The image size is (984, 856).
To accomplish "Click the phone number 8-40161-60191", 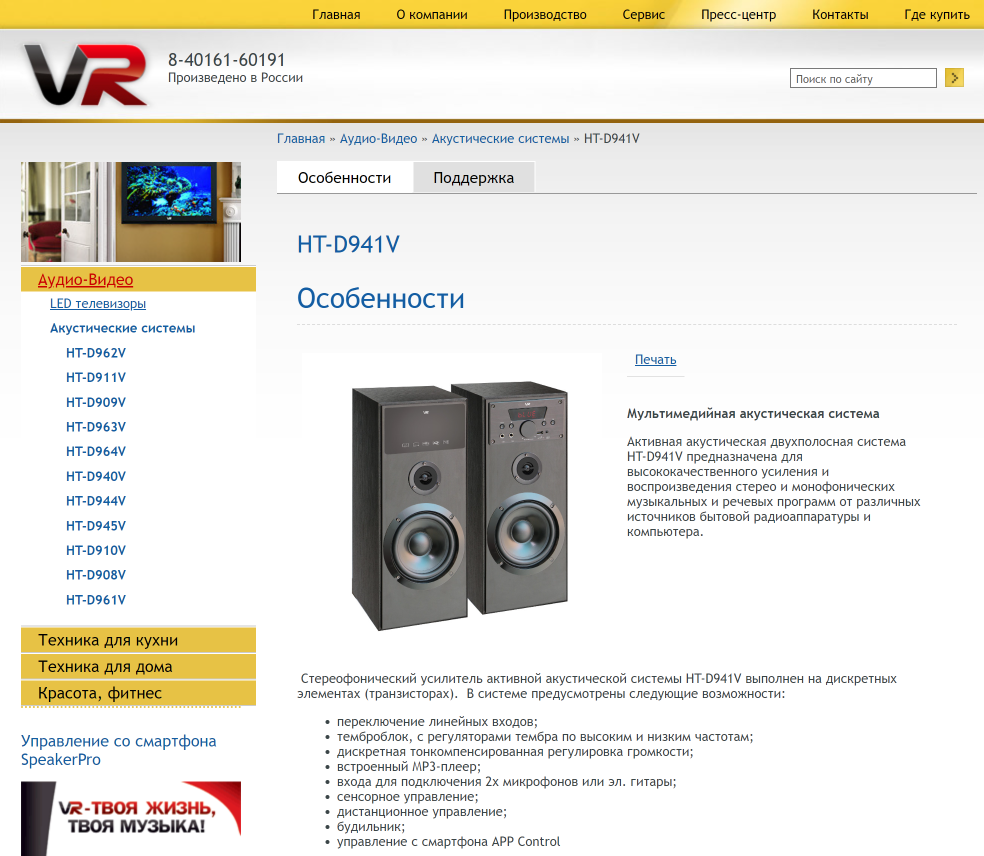I will (x=227, y=60).
